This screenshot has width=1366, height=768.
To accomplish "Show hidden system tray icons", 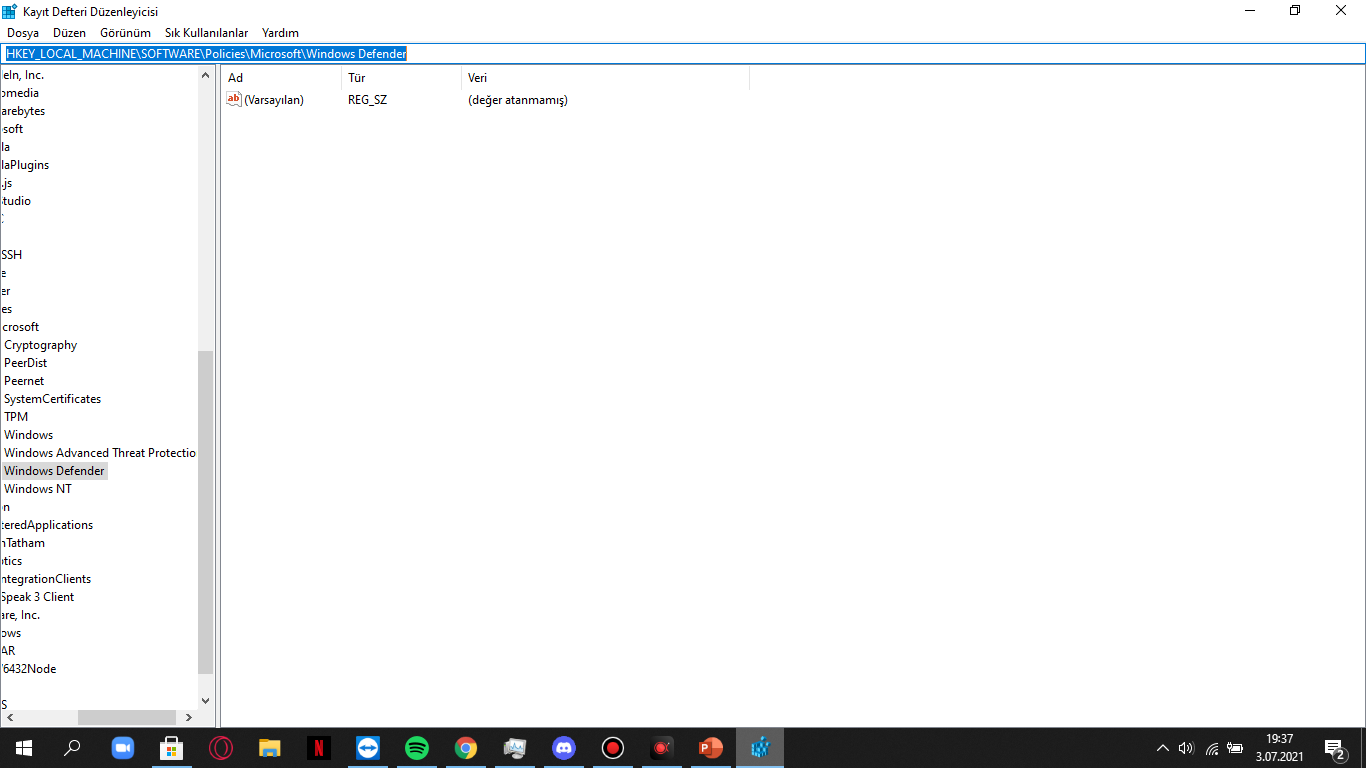I will coord(1162,748).
